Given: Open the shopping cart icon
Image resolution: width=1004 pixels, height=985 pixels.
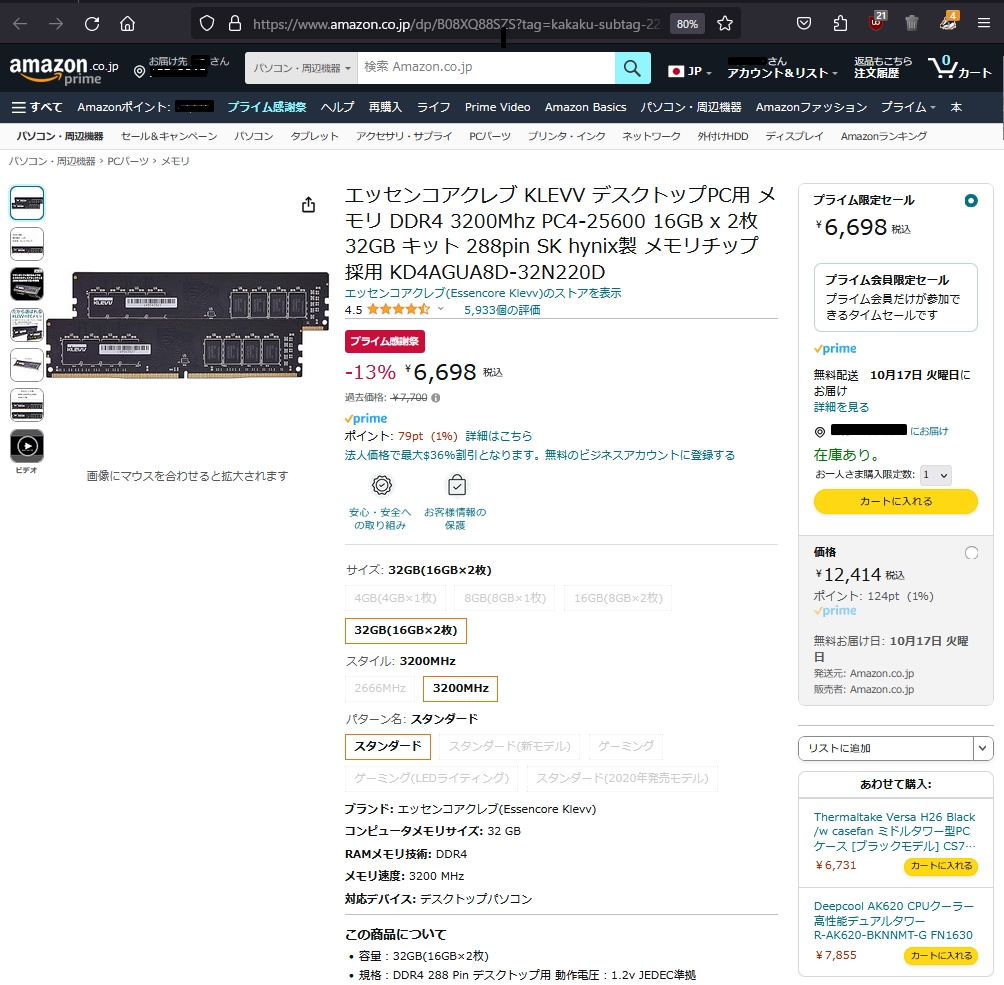Looking at the screenshot, I should point(944,68).
